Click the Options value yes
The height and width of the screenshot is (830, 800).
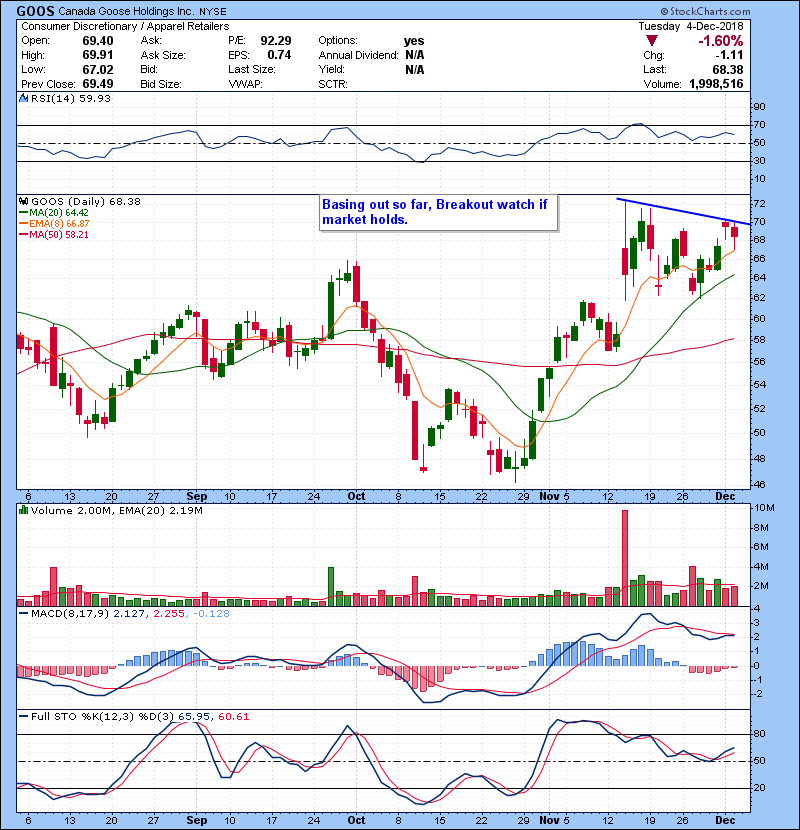point(414,41)
